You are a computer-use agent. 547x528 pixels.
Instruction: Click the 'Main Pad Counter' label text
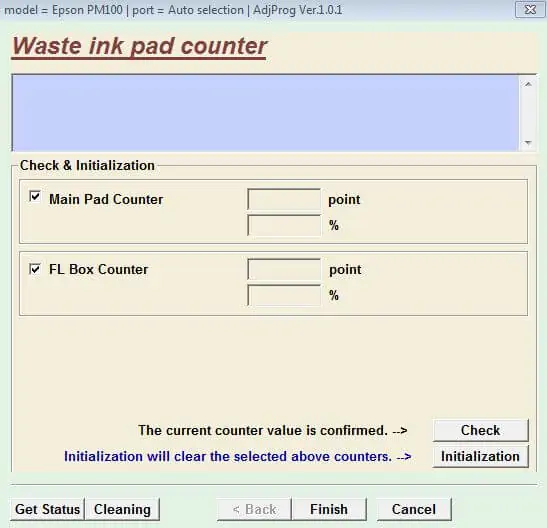106,199
